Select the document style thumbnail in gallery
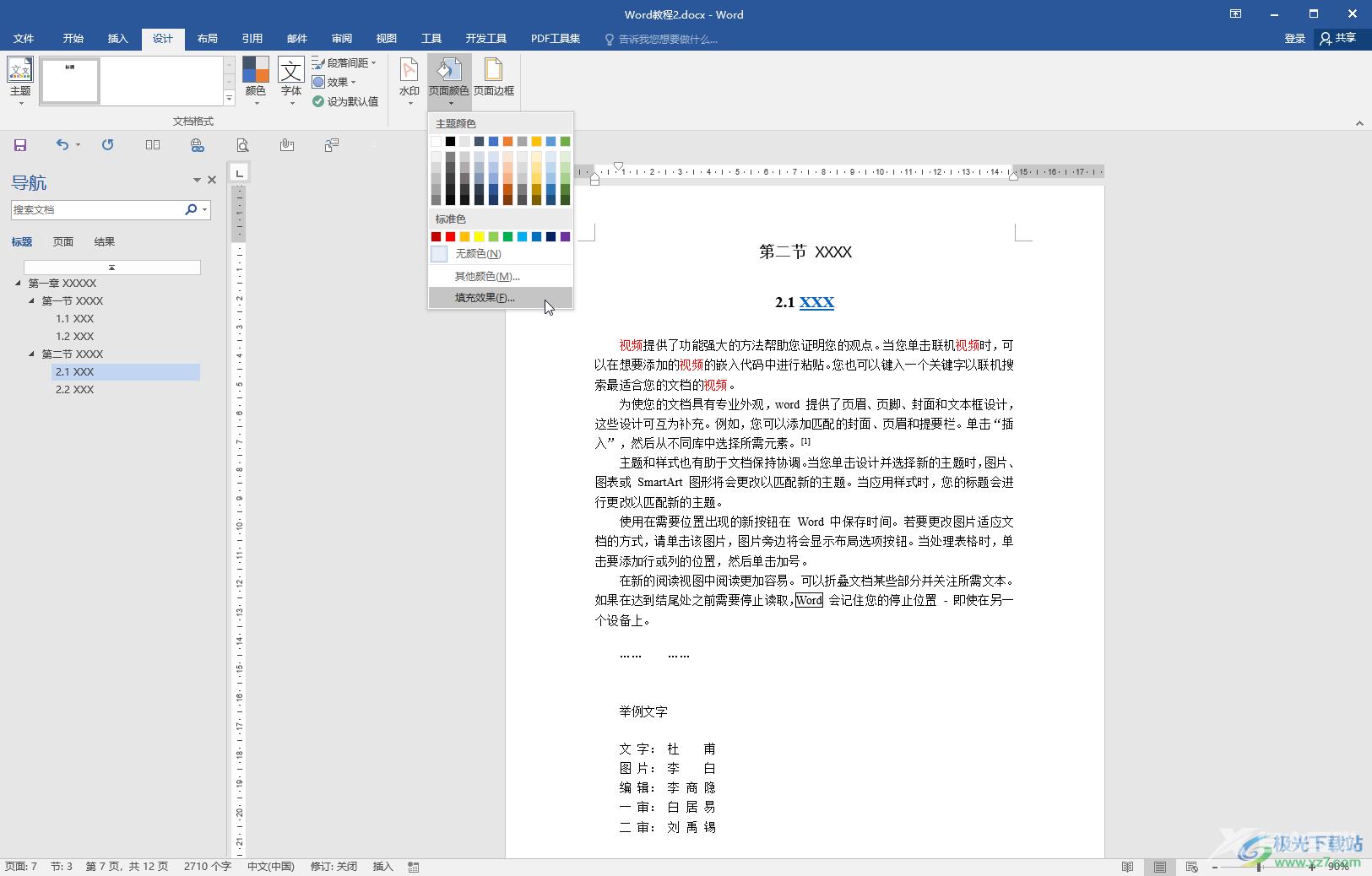Screen dimensions: 1372x876 point(70,81)
